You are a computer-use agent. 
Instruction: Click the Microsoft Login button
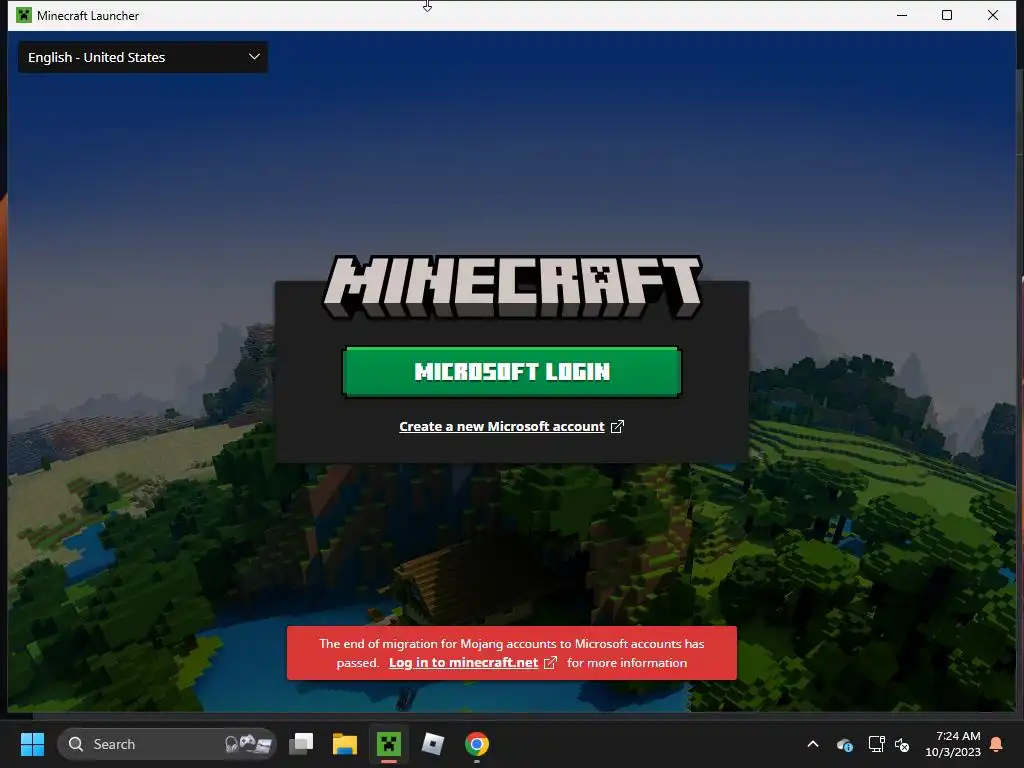[512, 372]
